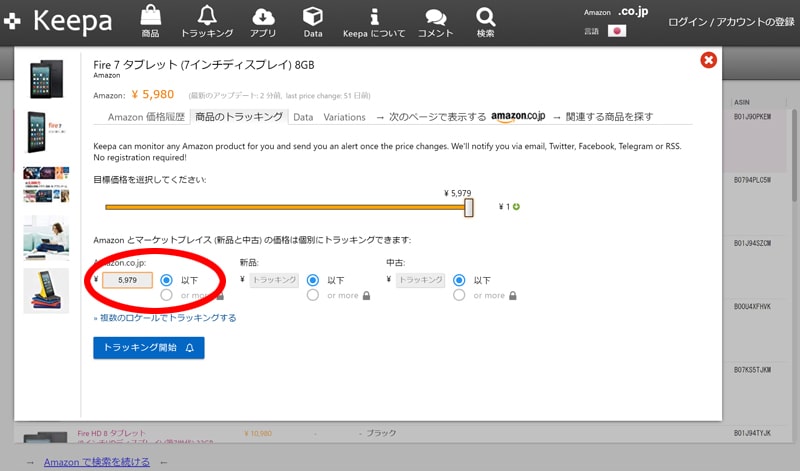Click the Amazon .co.jp domain selector
800x471 pixels.
(x=616, y=12)
